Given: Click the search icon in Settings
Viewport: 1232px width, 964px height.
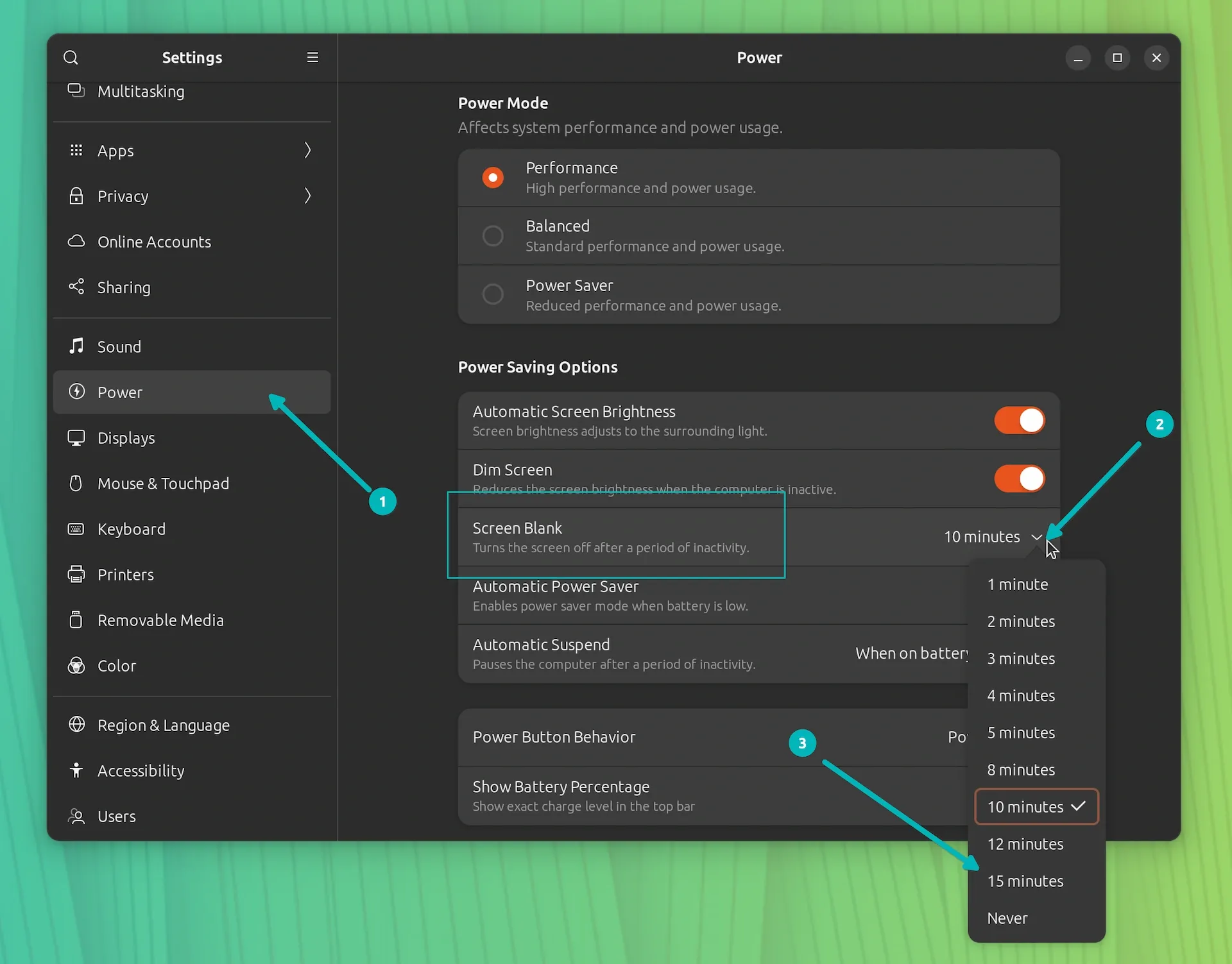Looking at the screenshot, I should [70, 57].
